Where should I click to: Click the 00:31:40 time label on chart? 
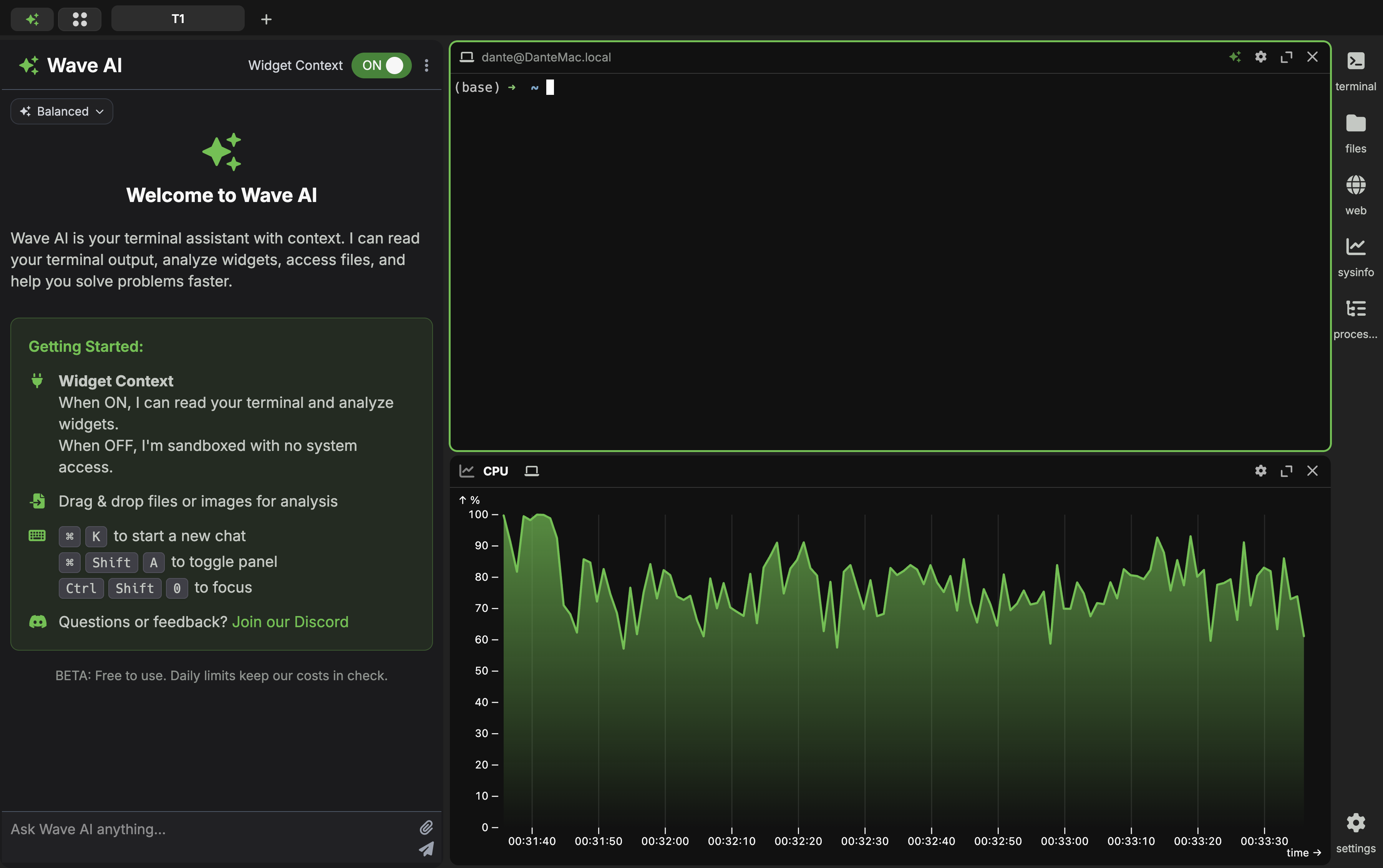[532, 841]
